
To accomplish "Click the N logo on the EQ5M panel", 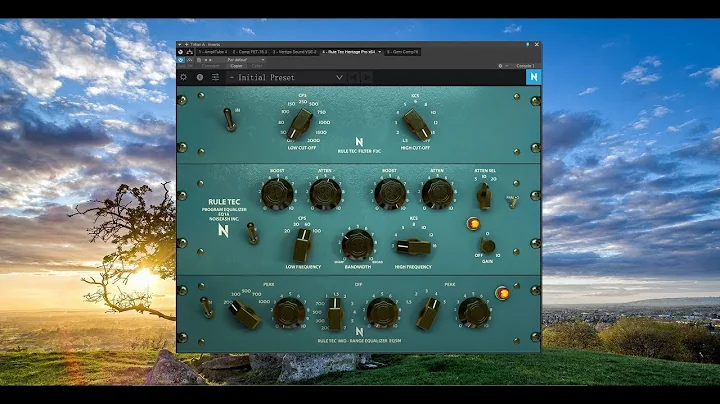I will [x=359, y=331].
